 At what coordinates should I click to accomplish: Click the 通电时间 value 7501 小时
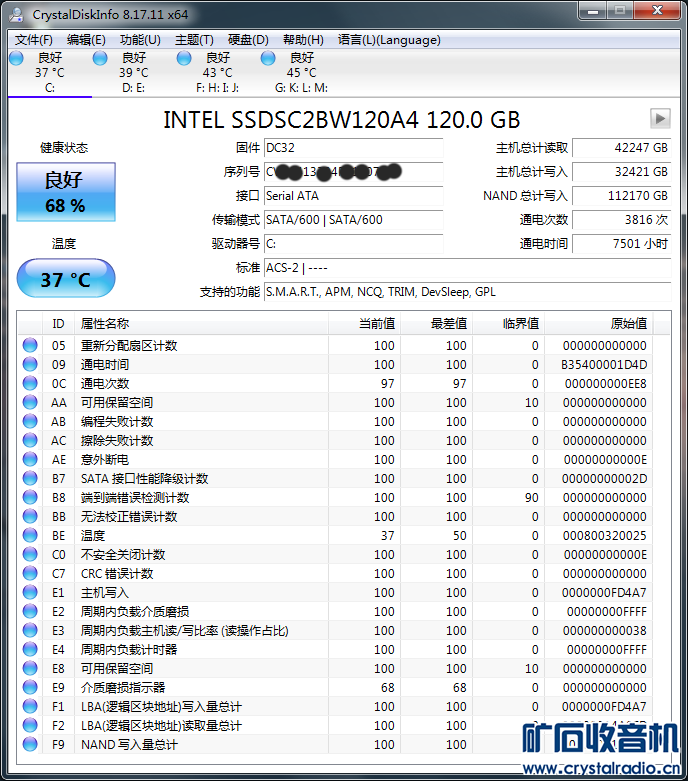point(622,244)
